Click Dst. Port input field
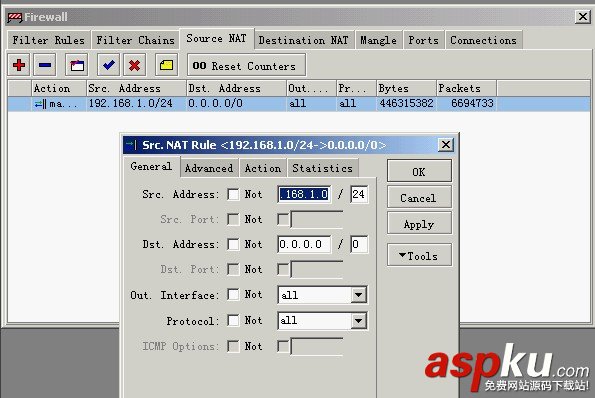The width and height of the screenshot is (595, 398). (x=316, y=269)
